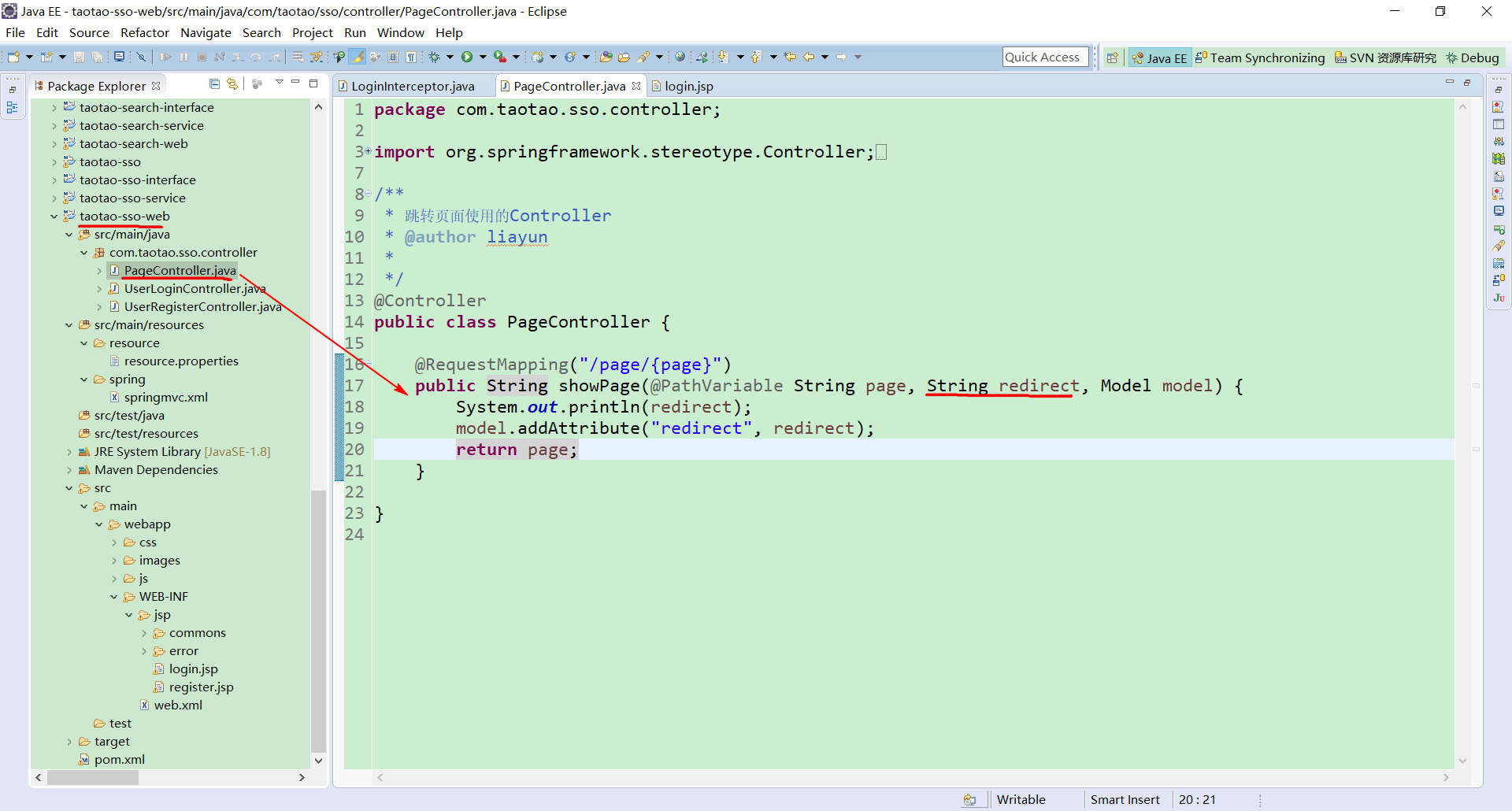Click the Save All toolbar icon
The height and width of the screenshot is (811, 1512).
(x=97, y=57)
